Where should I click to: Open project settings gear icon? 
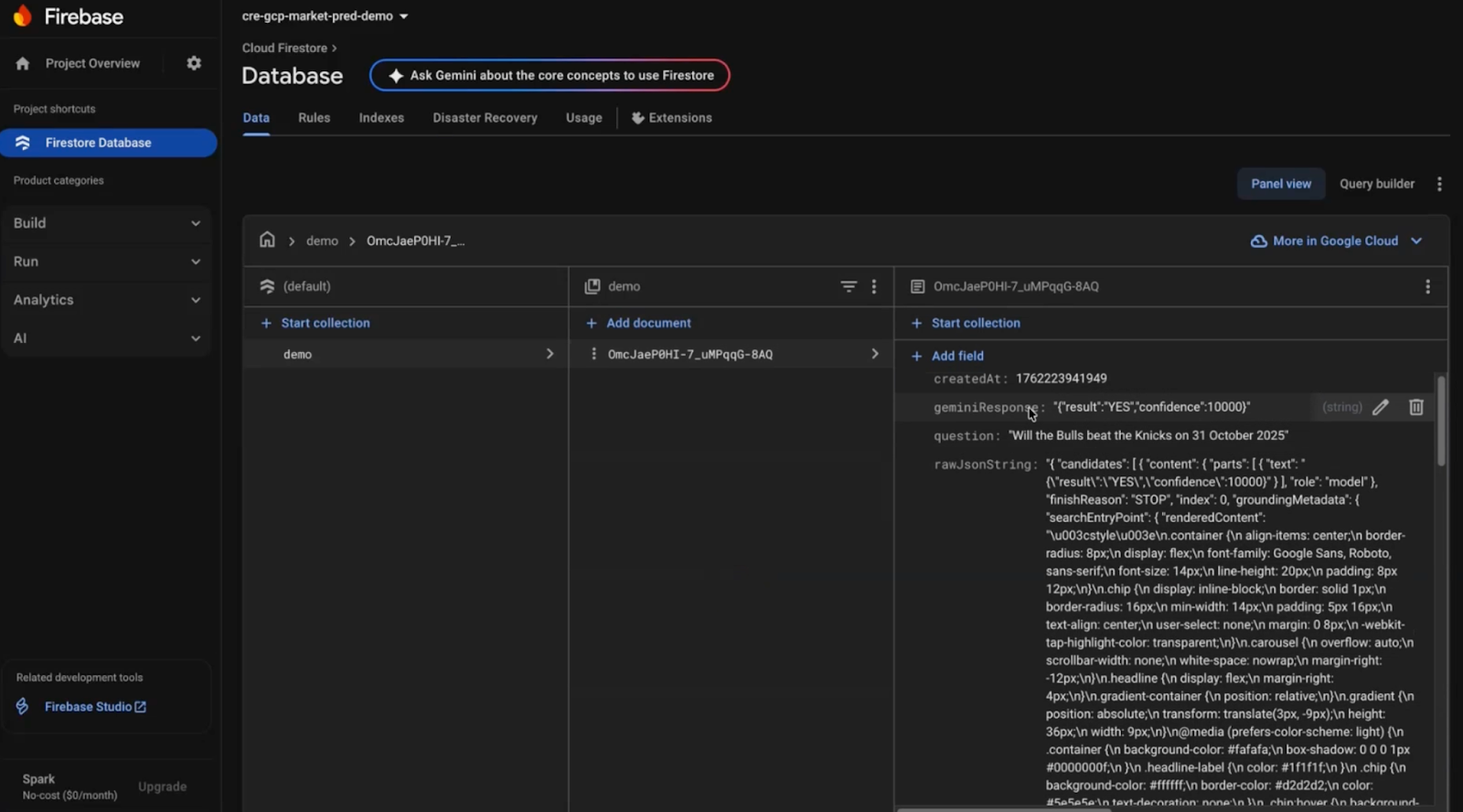tap(194, 63)
